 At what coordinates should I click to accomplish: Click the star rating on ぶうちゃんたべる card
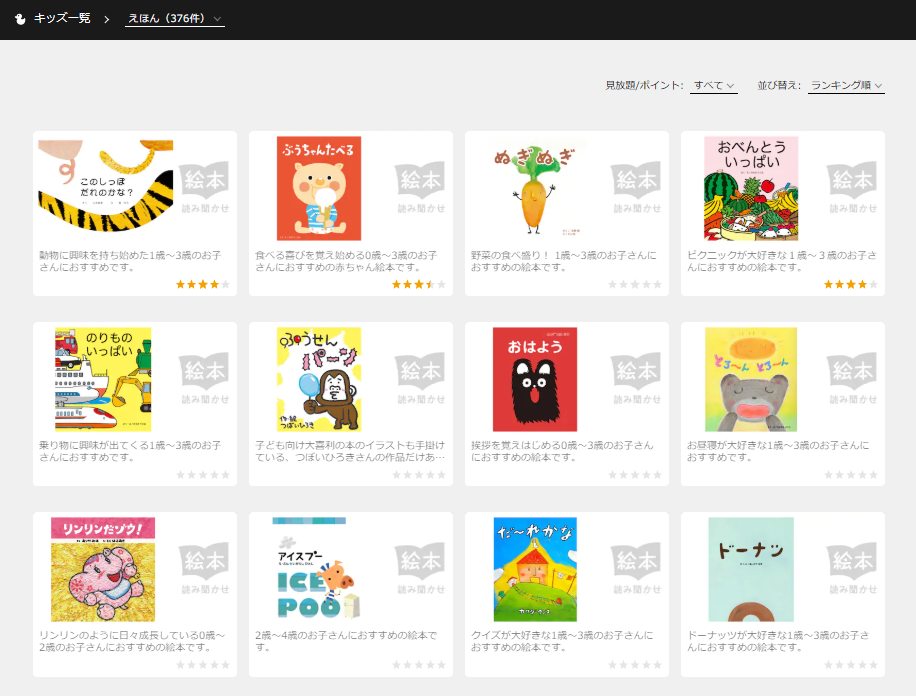click(419, 285)
